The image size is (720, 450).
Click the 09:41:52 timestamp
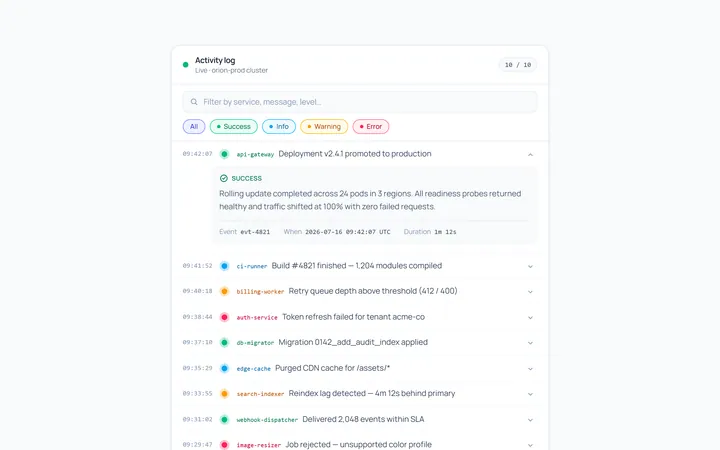tap(197, 266)
